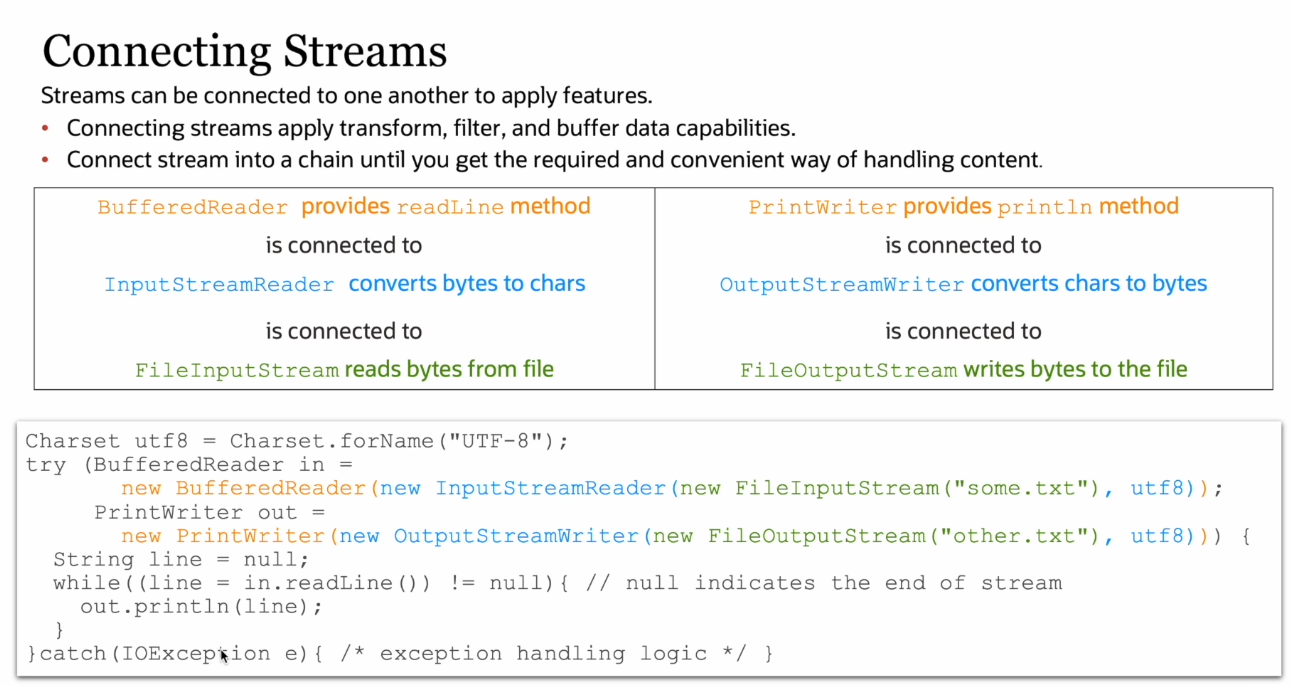Click the bullet starting 'Connect stream into a chain'
The height and width of the screenshot is (686, 1291).
pos(555,159)
